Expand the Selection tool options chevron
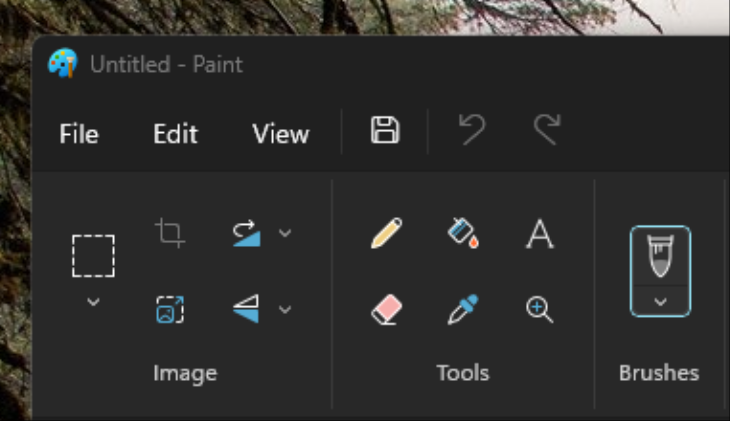The width and height of the screenshot is (730, 421). tap(93, 301)
